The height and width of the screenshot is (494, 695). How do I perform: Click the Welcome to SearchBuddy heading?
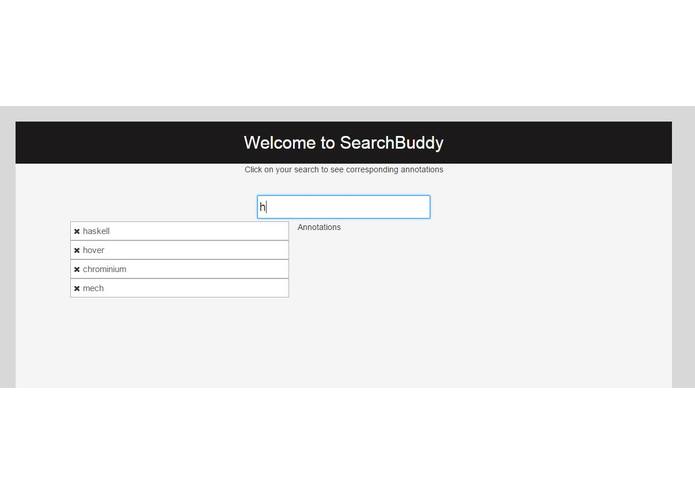[344, 143]
